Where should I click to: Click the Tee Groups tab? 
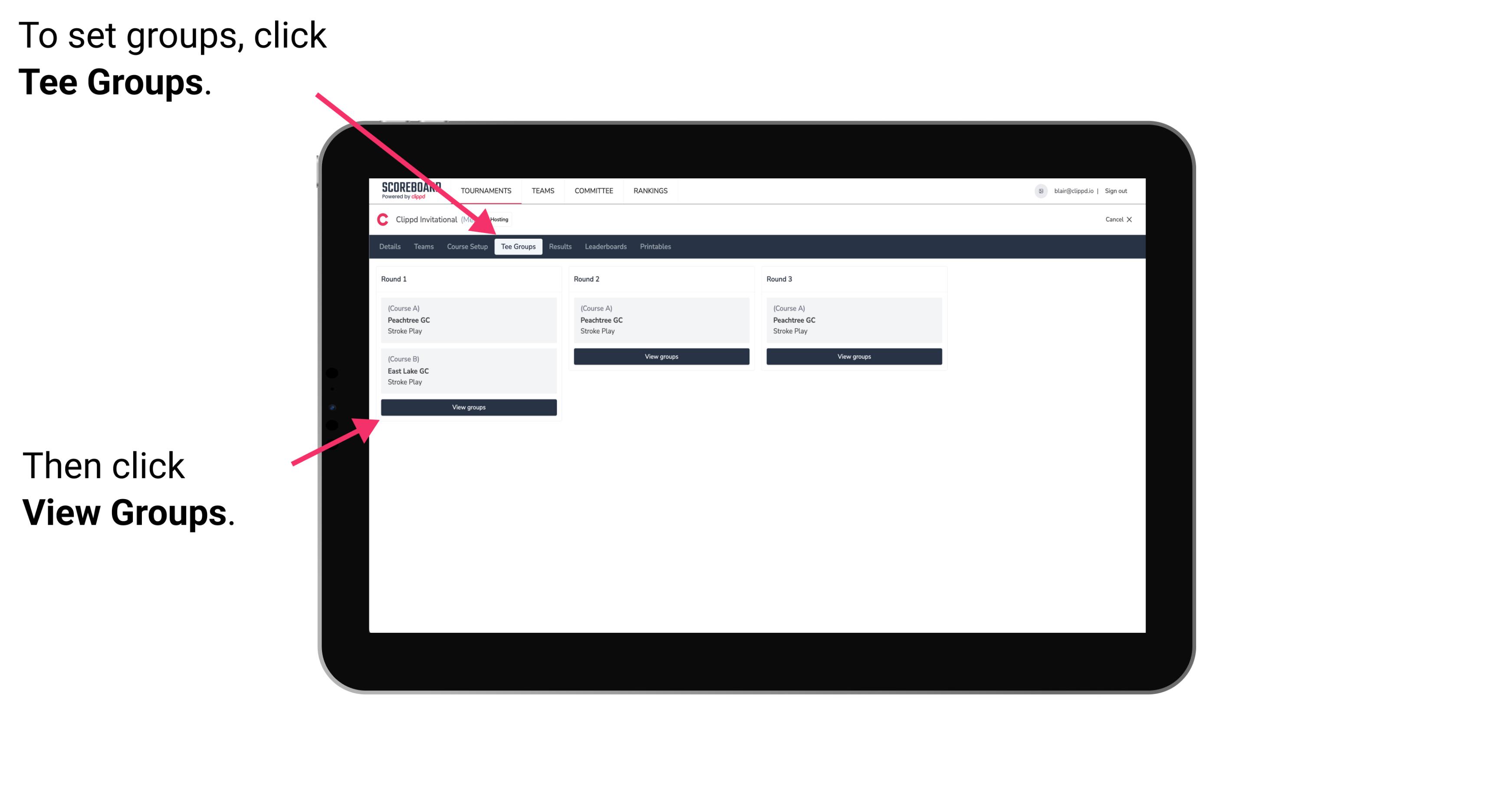coord(517,247)
